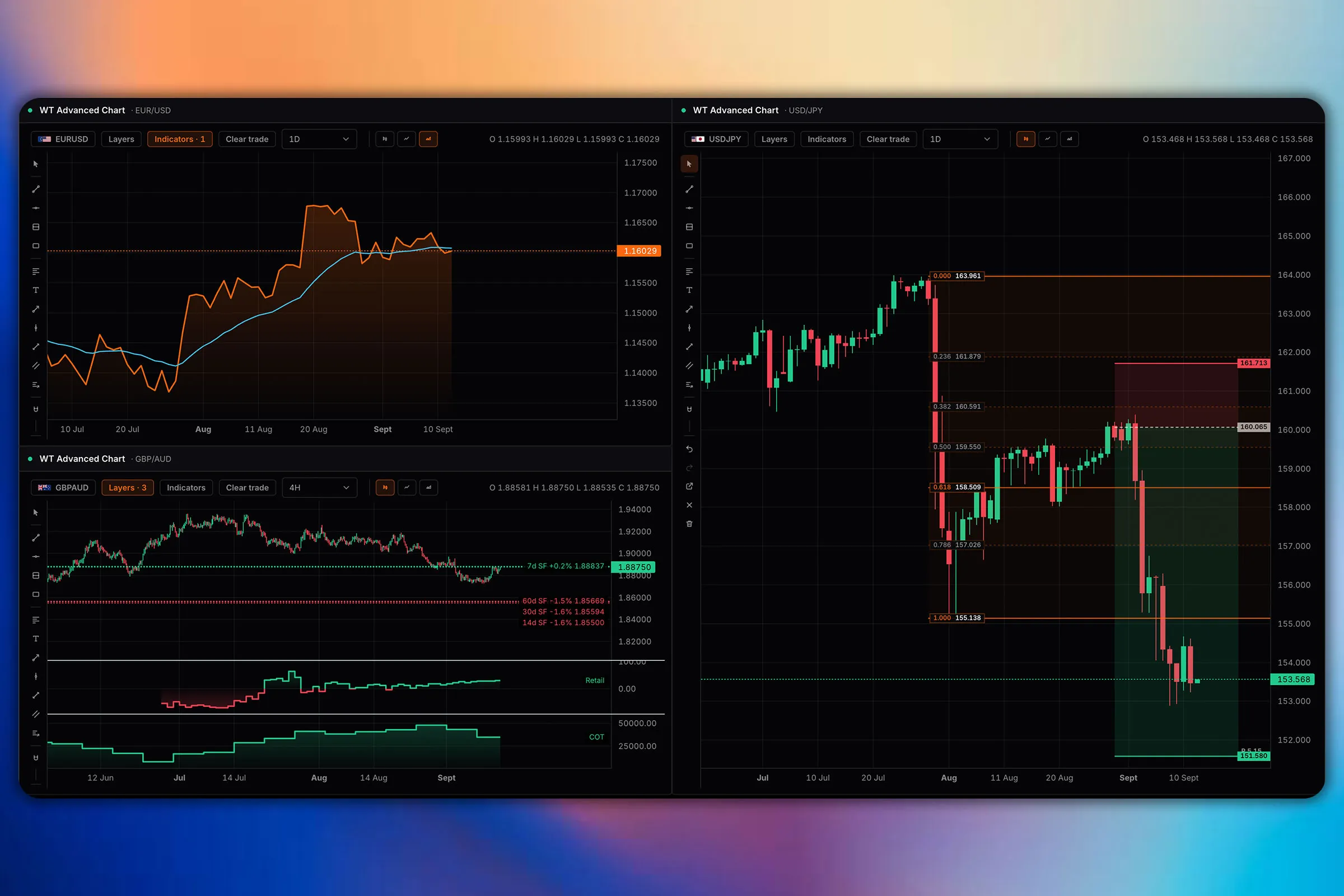Delete drawings with trash icon in USD/JPY

click(689, 524)
